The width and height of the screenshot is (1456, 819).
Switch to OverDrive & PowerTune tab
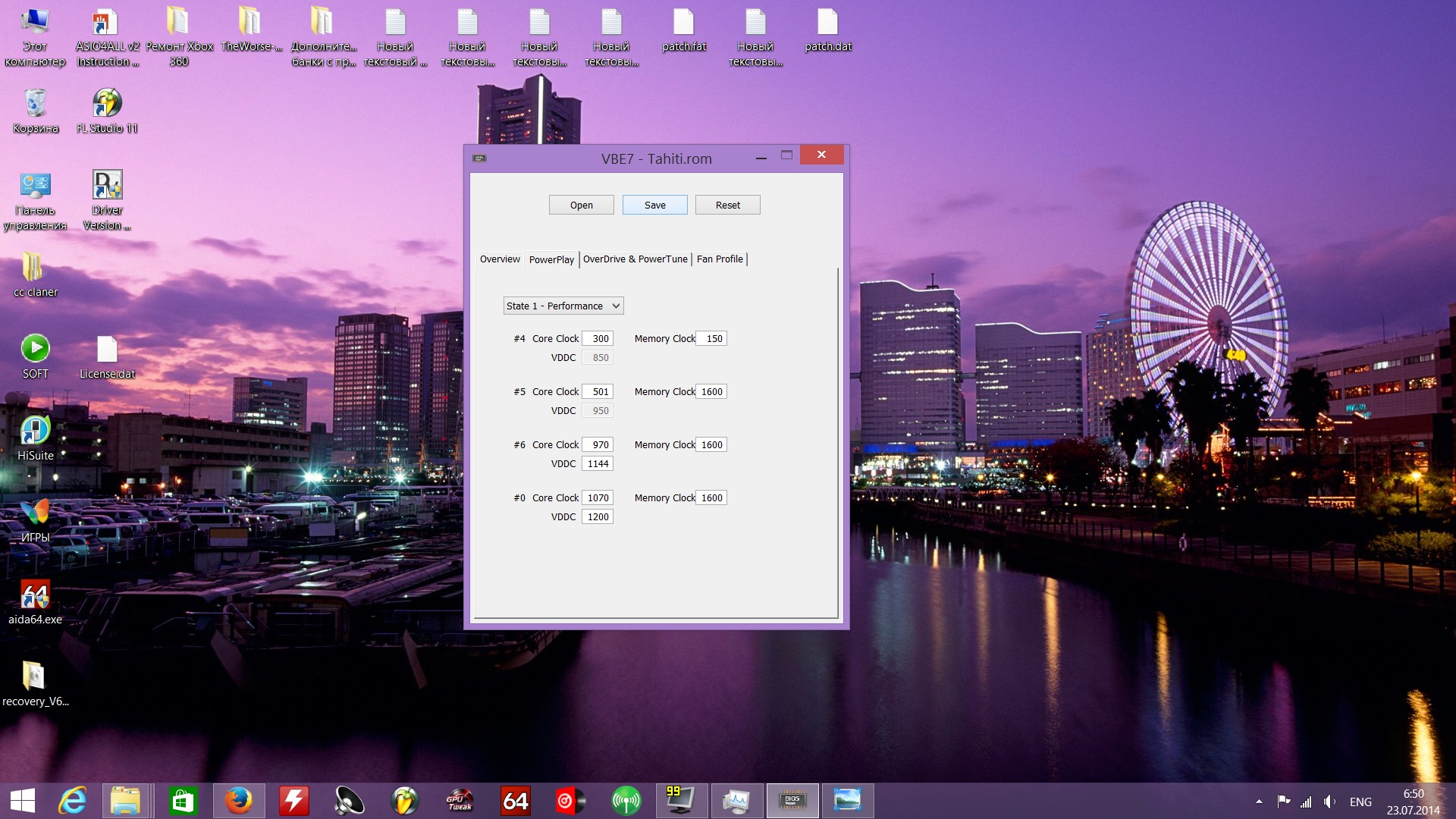coord(635,259)
